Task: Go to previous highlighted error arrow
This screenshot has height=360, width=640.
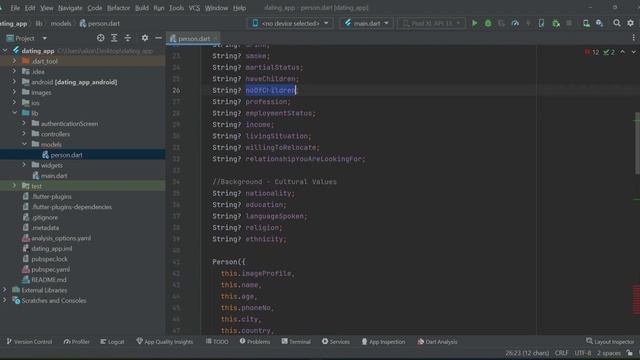Action: tap(622, 52)
